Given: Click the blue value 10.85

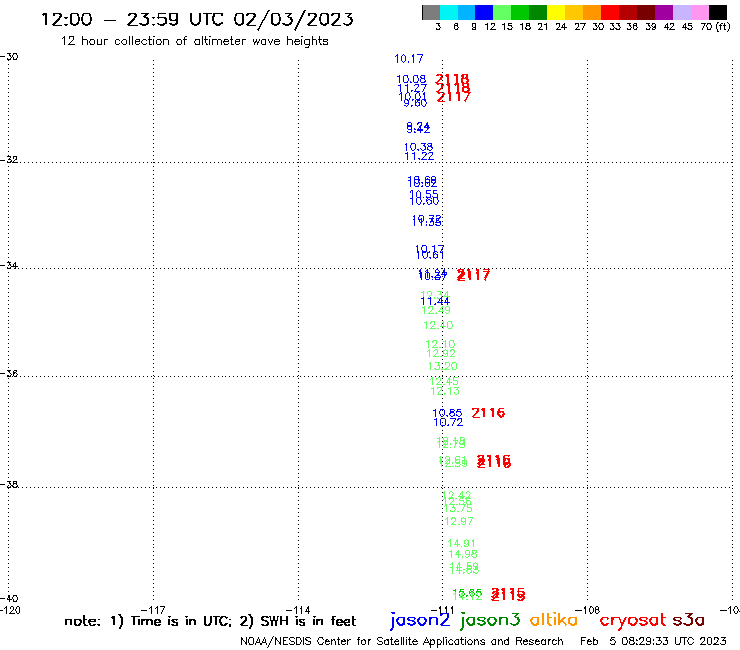Looking at the screenshot, I should tap(447, 413).
